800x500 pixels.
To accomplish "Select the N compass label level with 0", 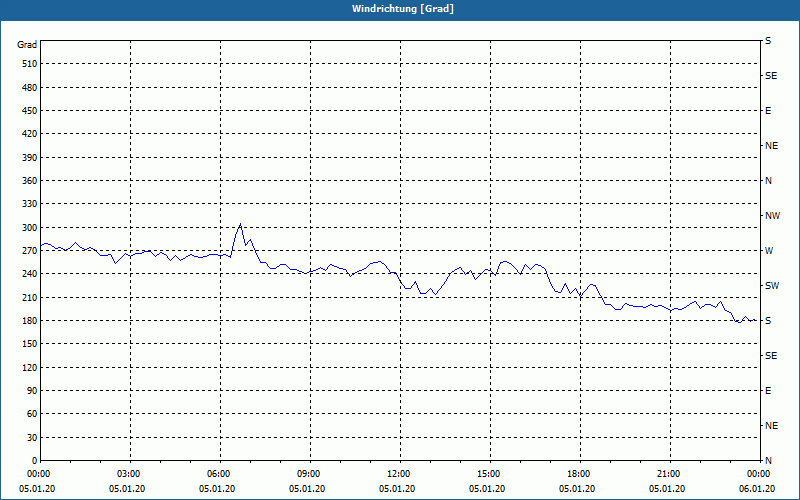I will click(768, 460).
